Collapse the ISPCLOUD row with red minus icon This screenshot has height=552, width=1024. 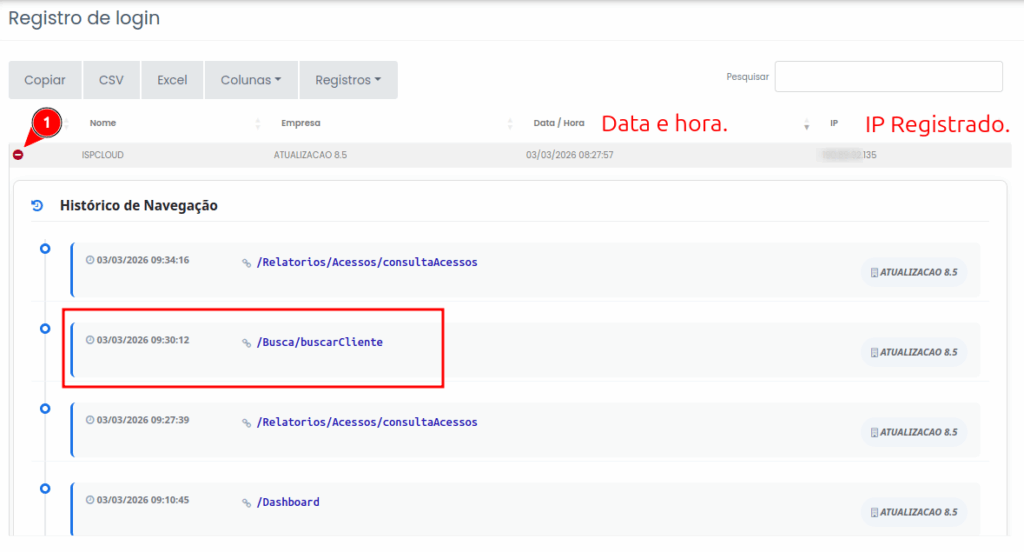18,155
